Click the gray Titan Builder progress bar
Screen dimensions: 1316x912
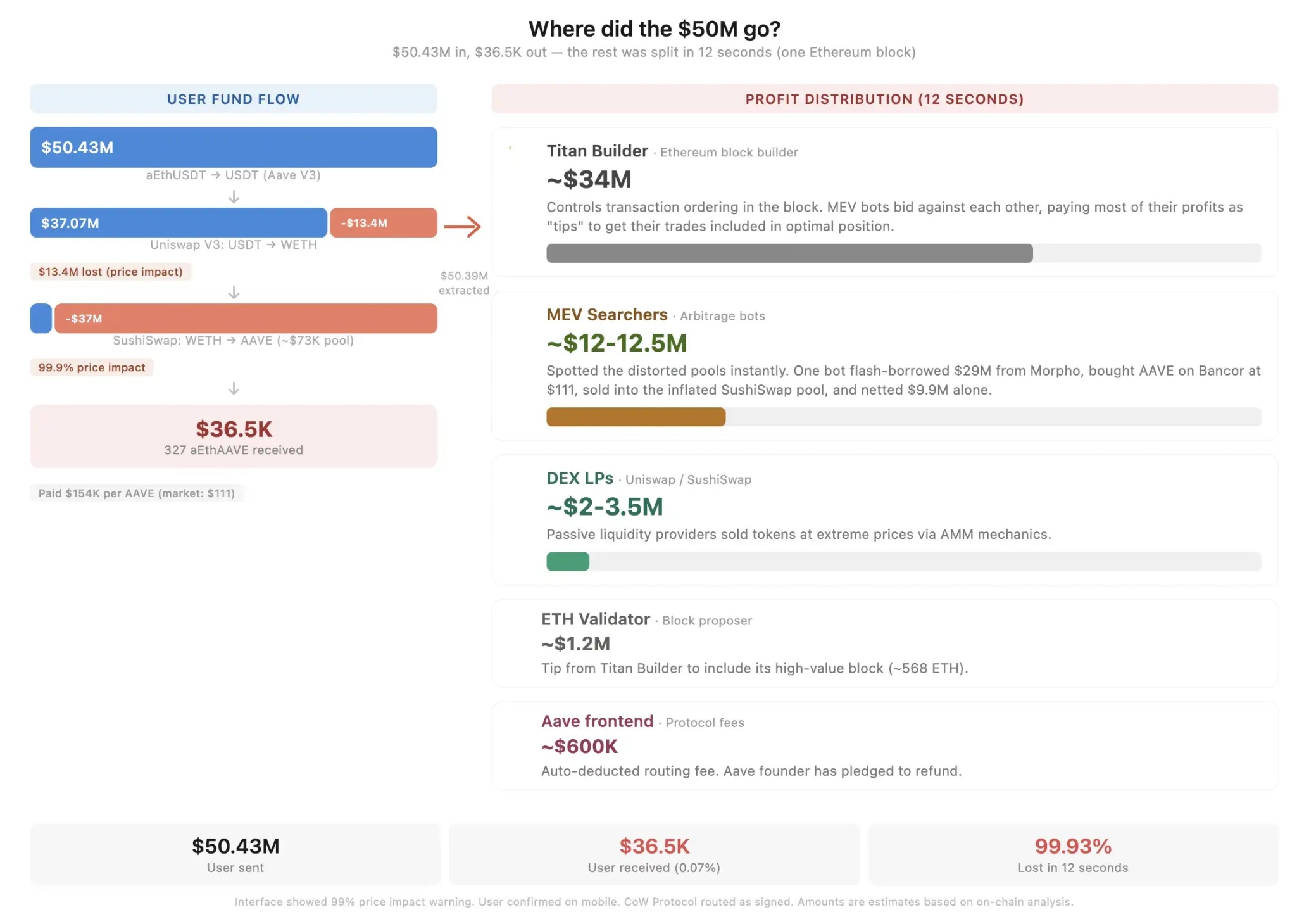click(789, 253)
